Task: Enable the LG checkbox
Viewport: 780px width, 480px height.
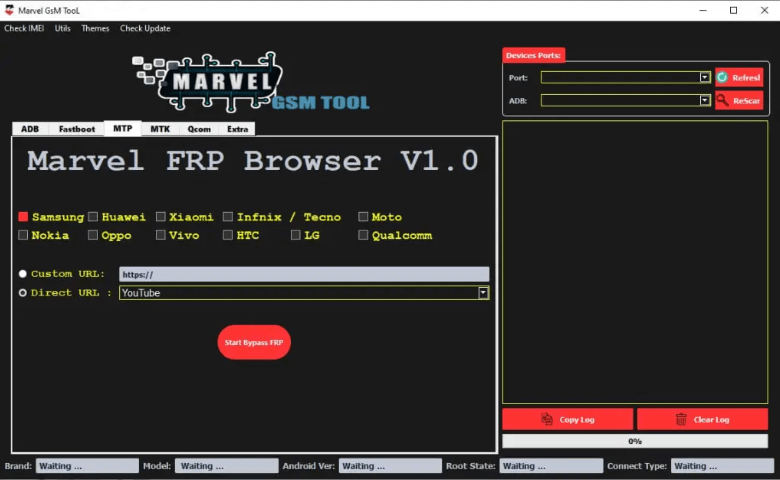Action: point(295,235)
